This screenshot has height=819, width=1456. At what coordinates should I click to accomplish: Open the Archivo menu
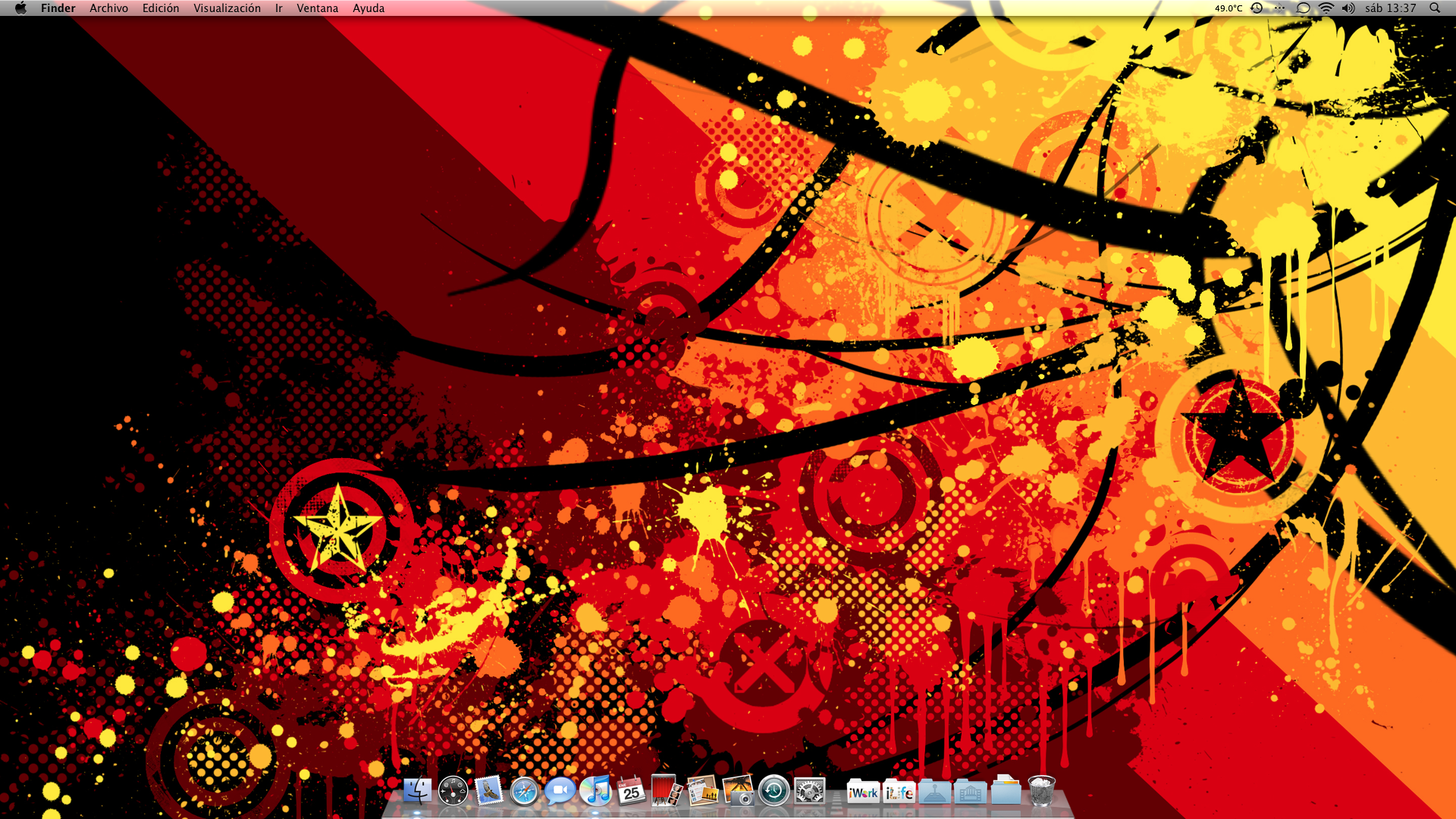[108, 8]
